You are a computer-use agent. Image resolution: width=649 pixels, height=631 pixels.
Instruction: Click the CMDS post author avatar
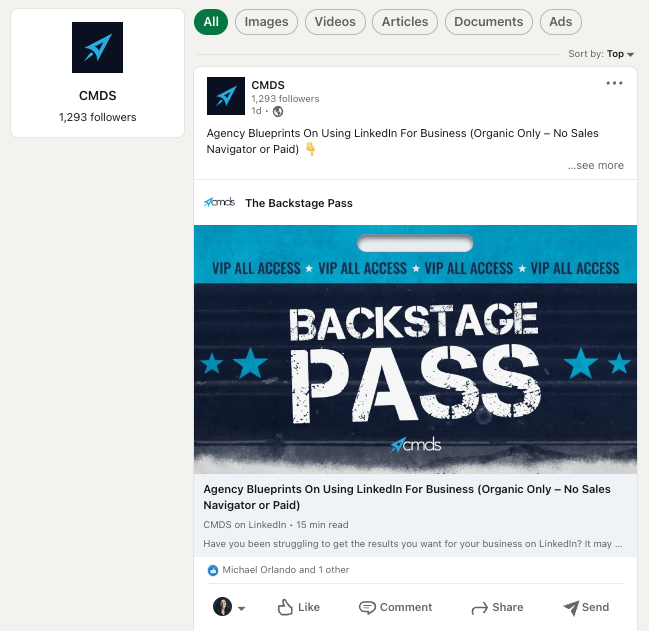click(x=226, y=96)
